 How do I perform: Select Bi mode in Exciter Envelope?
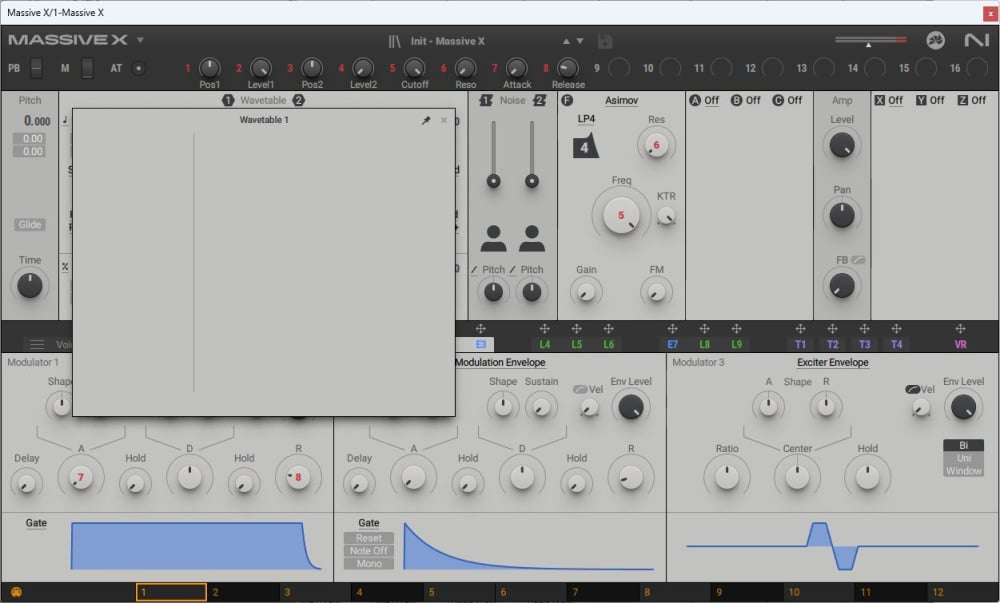coord(963,445)
